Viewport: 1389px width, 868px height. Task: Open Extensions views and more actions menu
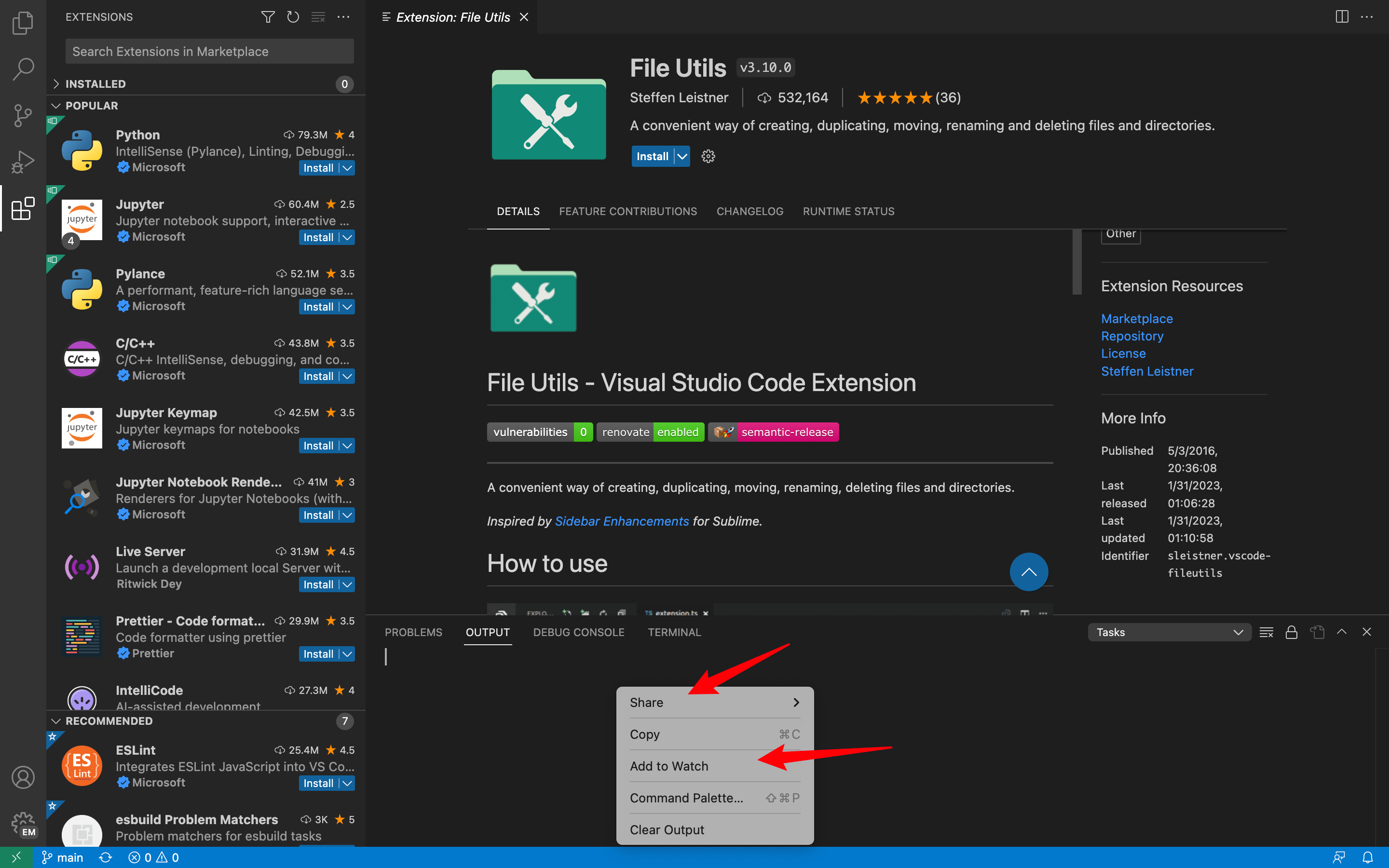(343, 17)
